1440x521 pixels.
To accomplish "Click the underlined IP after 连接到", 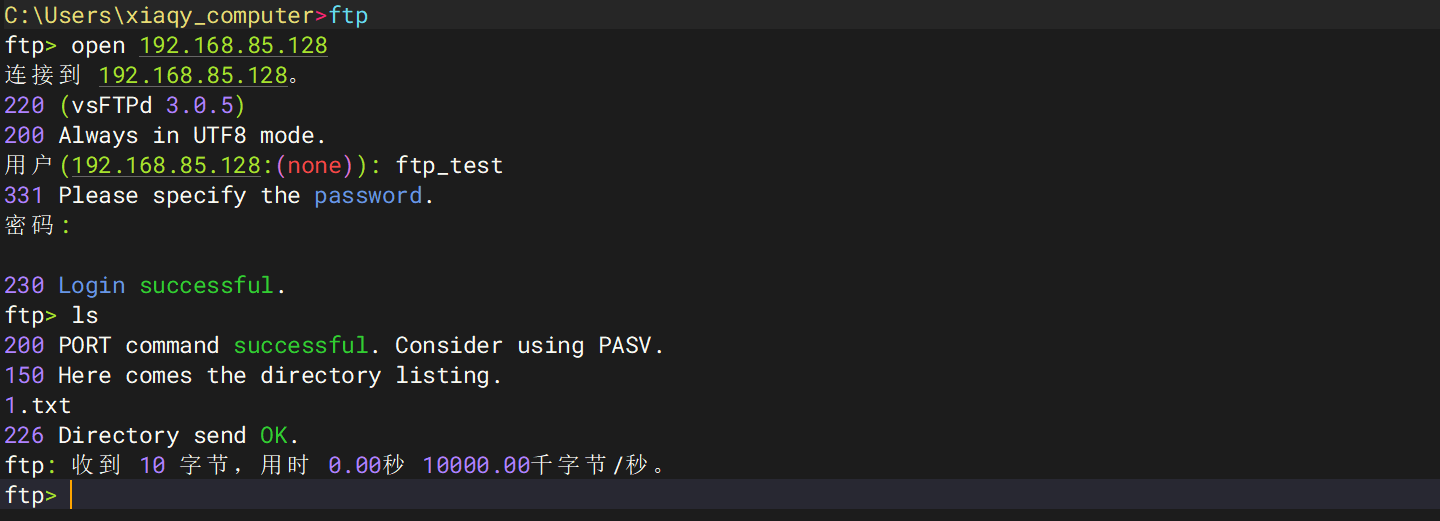I will [x=192, y=76].
